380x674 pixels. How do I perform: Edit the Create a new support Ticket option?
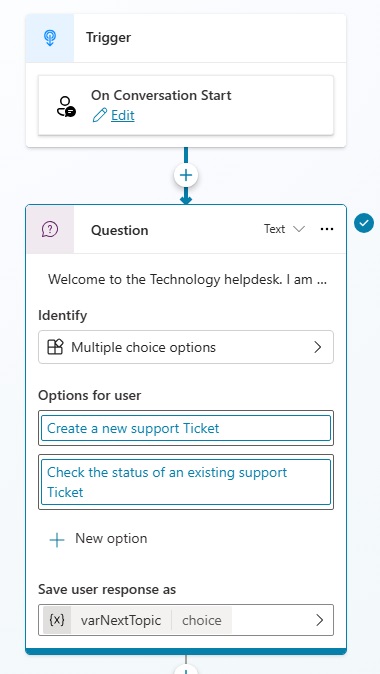(x=186, y=428)
